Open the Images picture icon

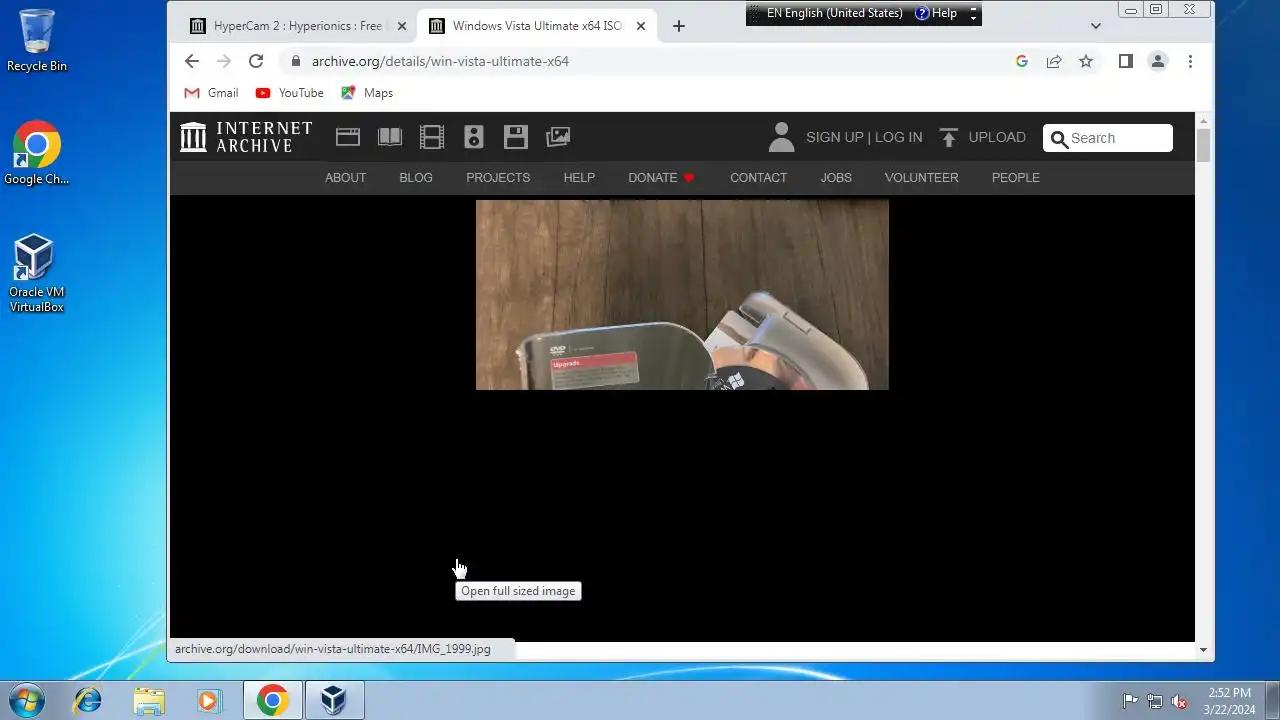(558, 137)
